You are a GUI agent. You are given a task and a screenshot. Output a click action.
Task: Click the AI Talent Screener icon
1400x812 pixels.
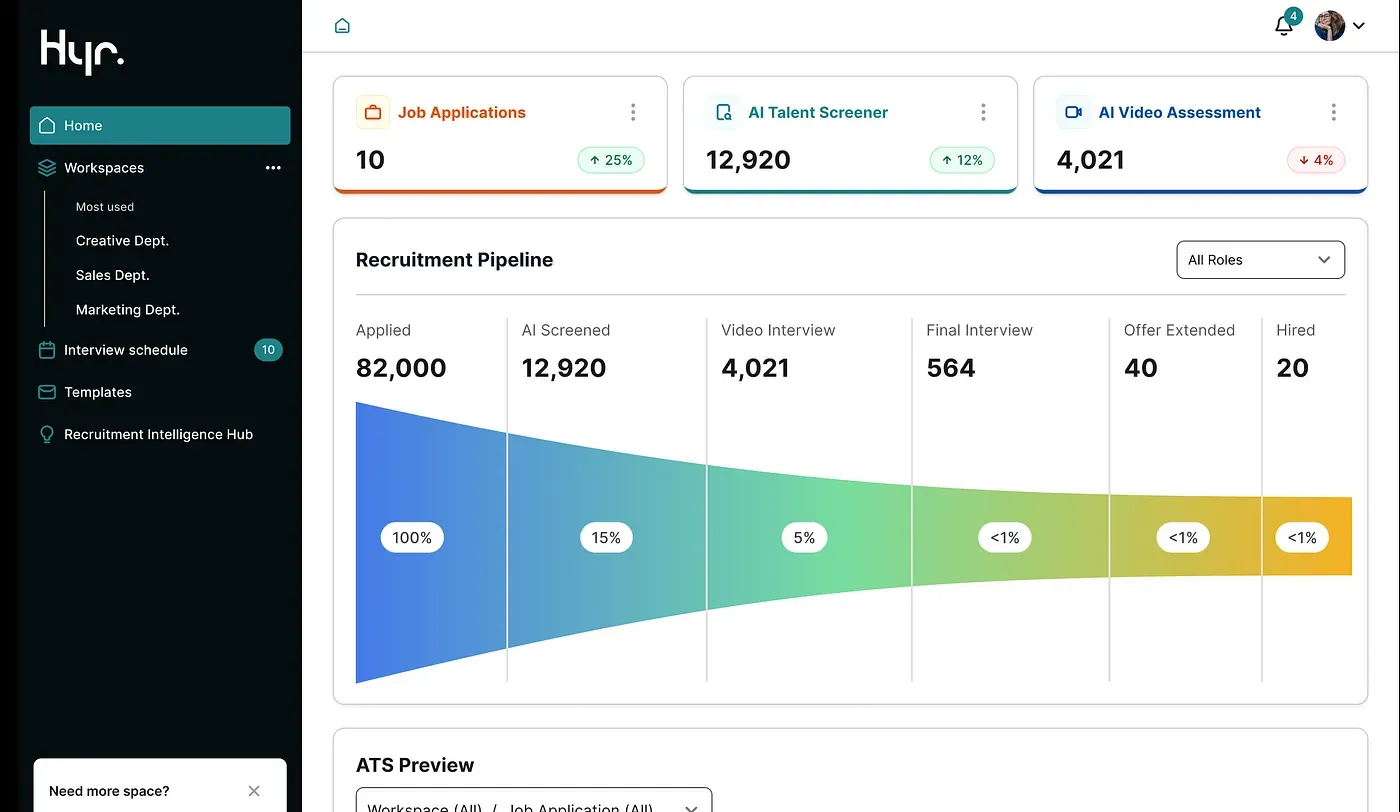point(722,112)
